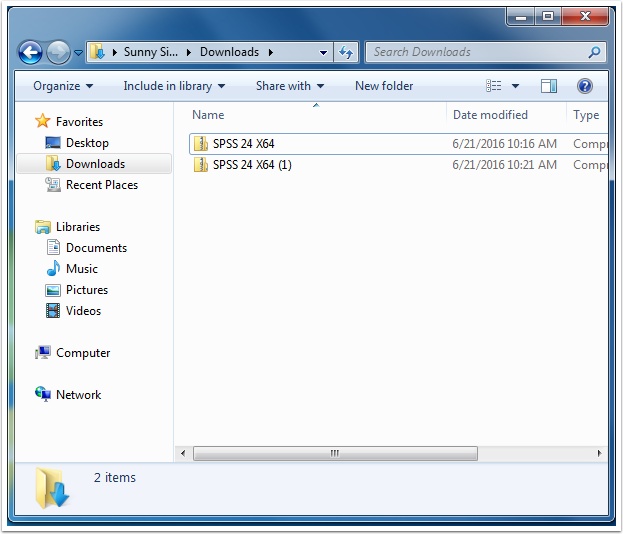Click the greyed Forward arrow button
This screenshot has height=534, width=623.
[x=58, y=52]
